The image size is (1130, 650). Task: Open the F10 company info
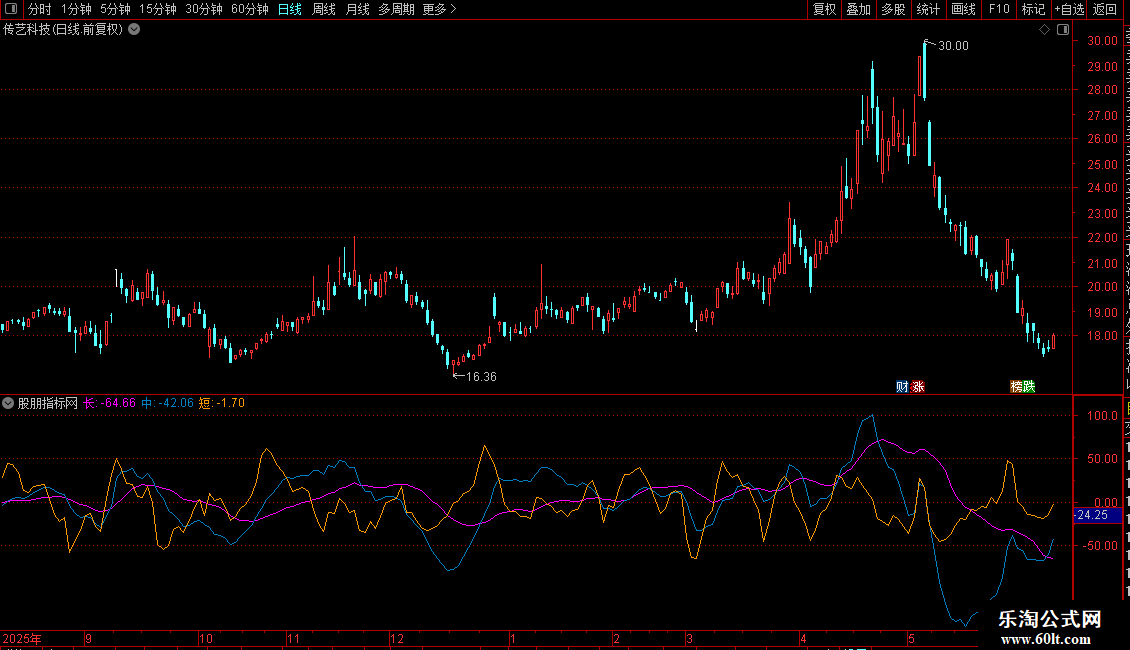click(999, 9)
